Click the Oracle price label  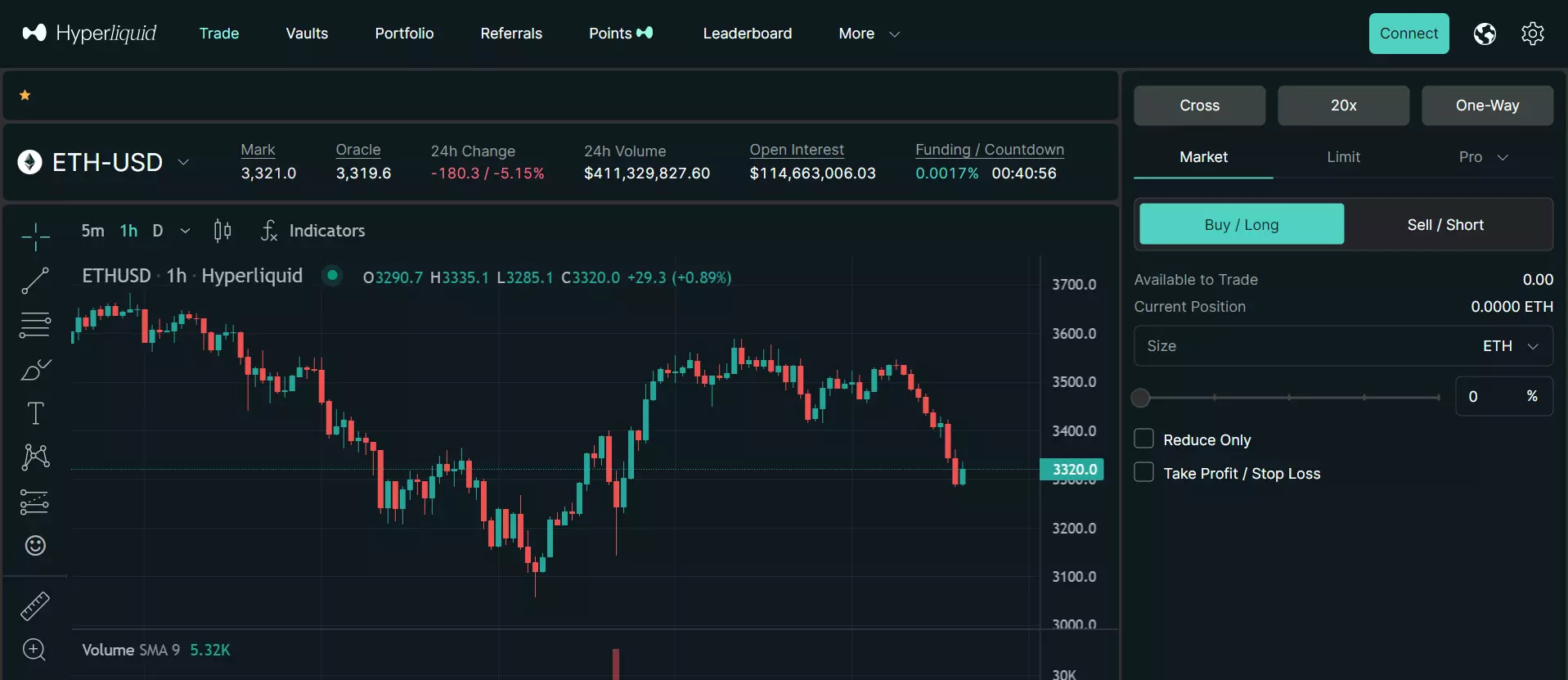tap(358, 150)
